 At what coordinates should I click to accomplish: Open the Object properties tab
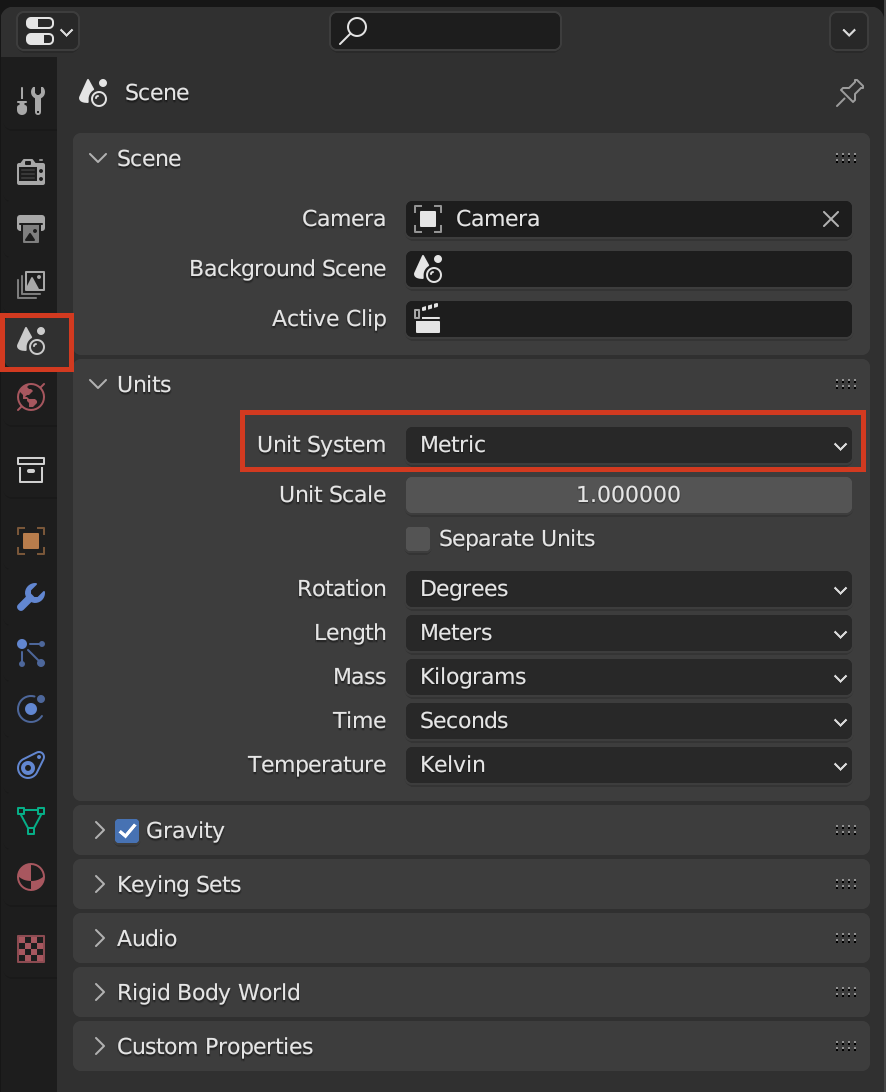[x=31, y=541]
